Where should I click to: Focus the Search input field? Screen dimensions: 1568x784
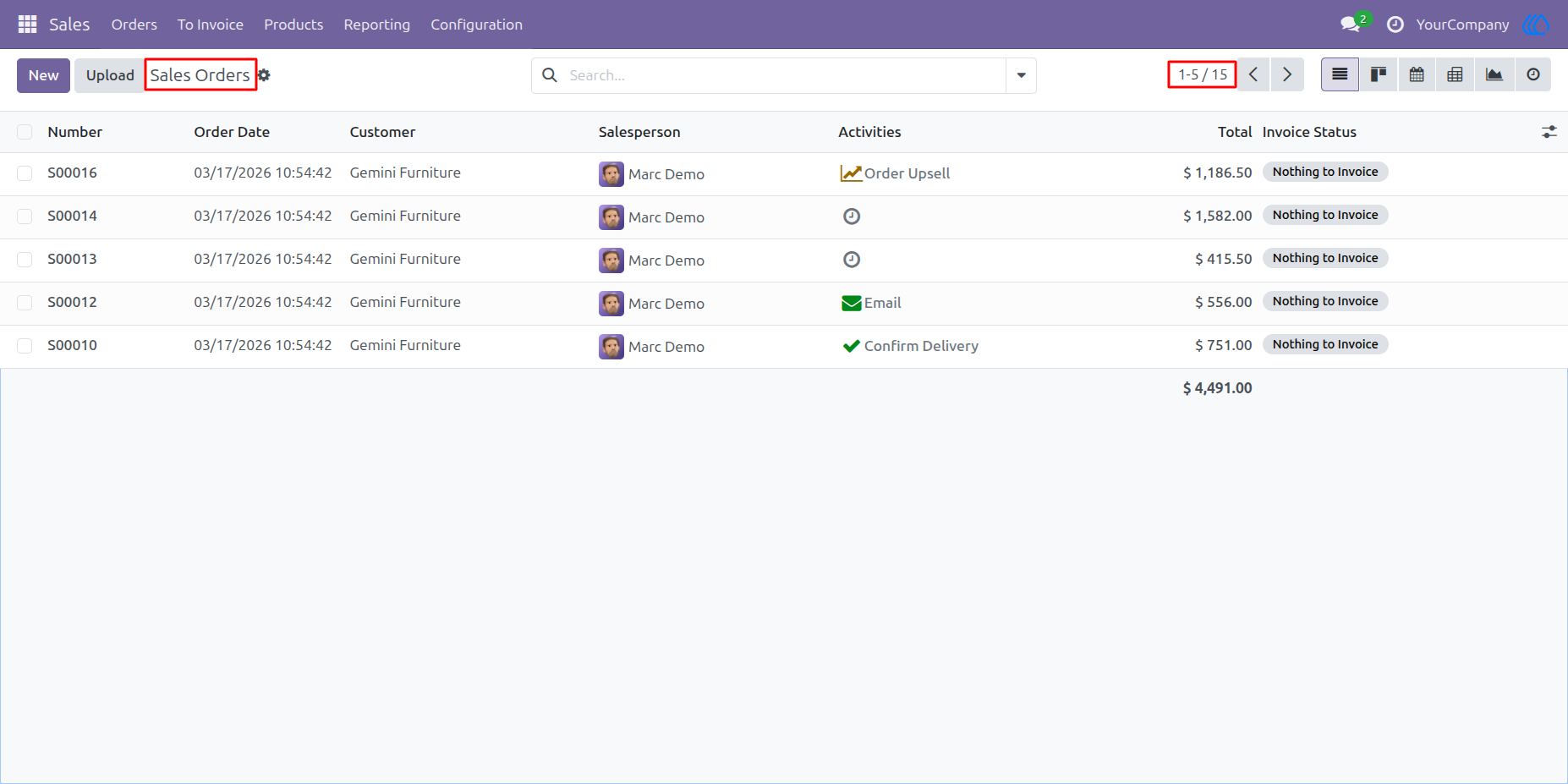(787, 75)
